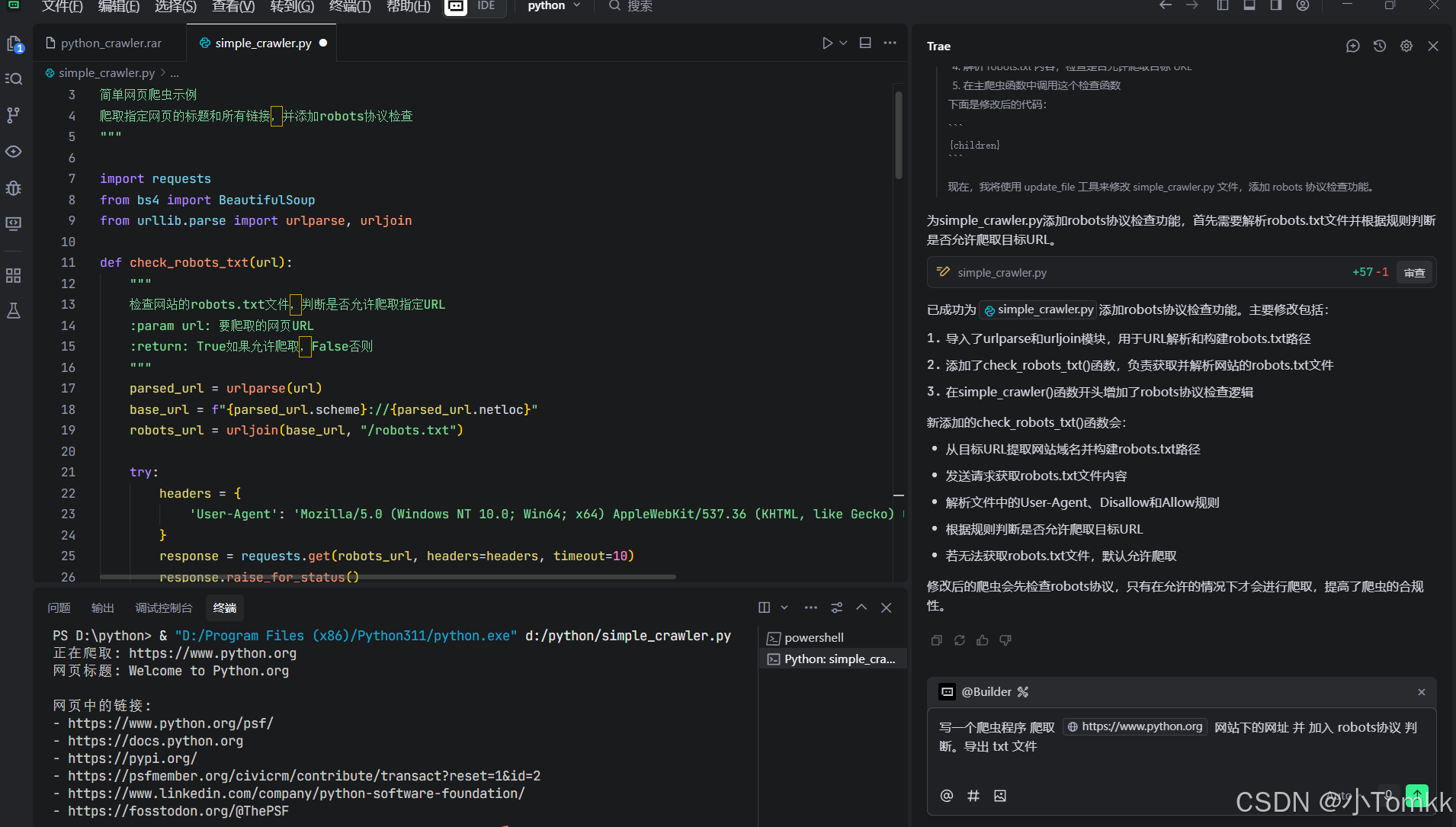Split the terminal pane
The image size is (1456, 827).
(x=764, y=607)
